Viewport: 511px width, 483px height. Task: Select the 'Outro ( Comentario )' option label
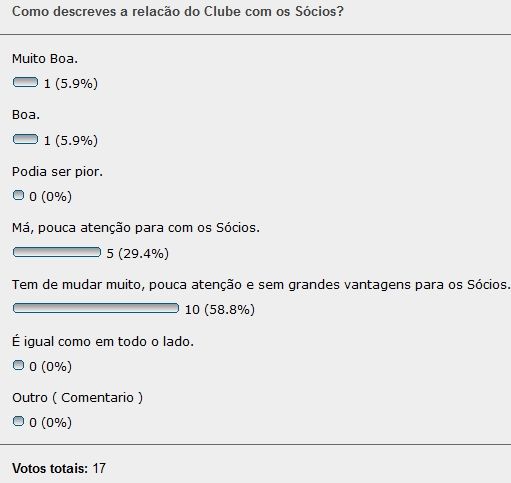[x=78, y=398]
